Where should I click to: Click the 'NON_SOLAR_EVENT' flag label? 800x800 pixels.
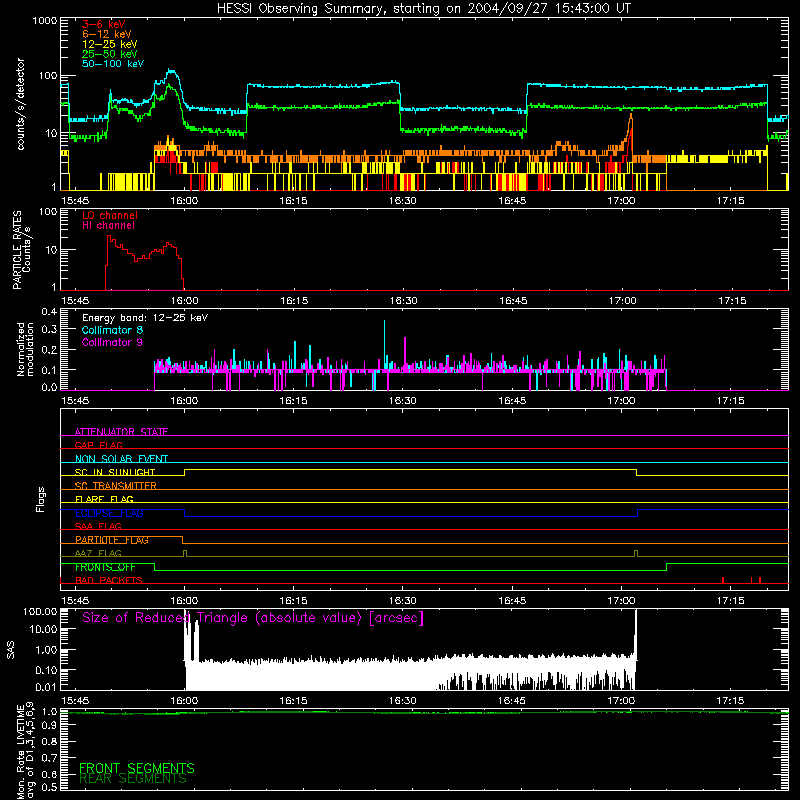tap(121, 459)
